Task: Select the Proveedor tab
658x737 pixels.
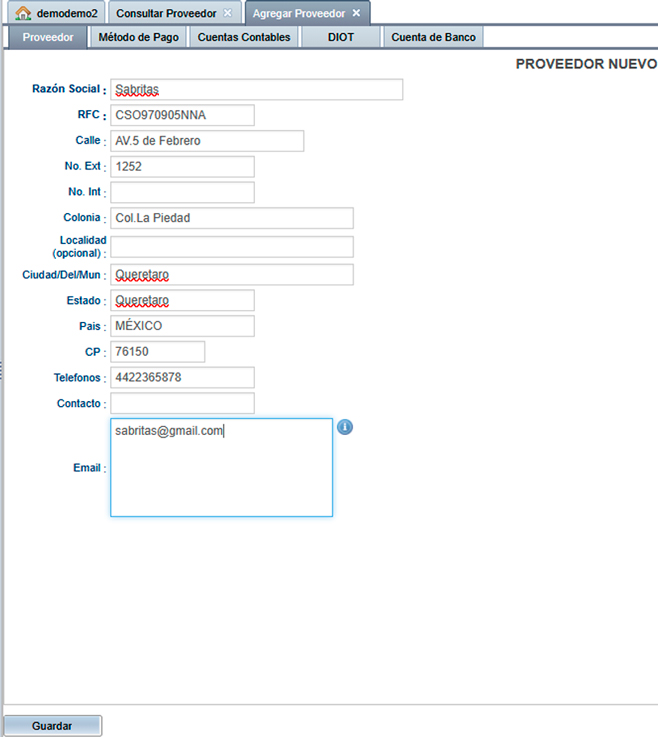Action: point(48,37)
